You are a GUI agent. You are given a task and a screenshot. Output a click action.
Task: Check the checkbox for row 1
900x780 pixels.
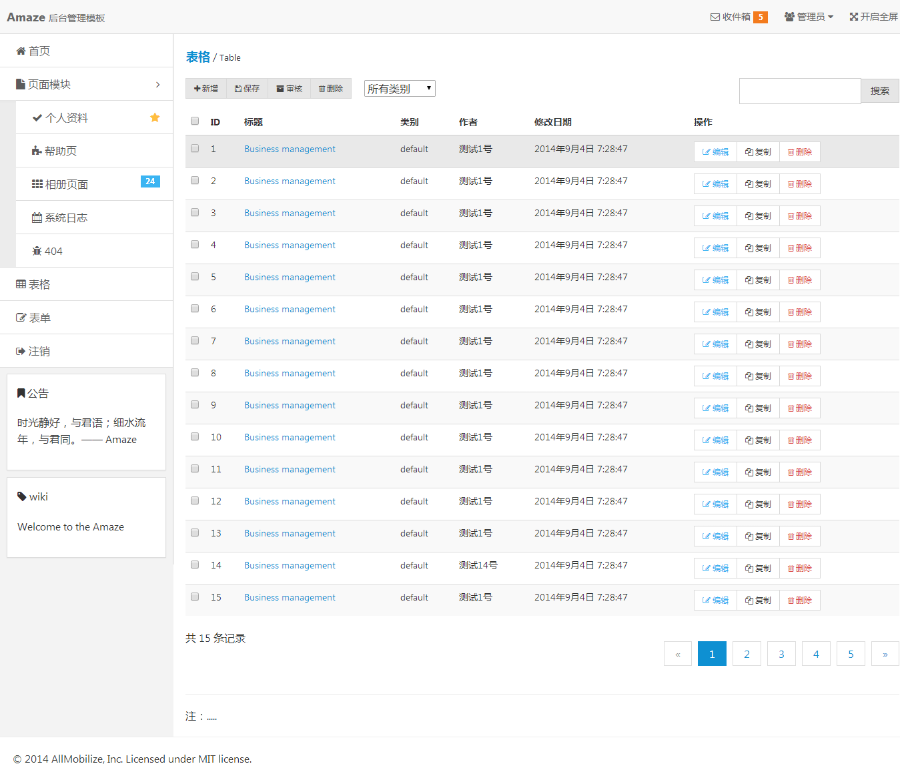pos(195,148)
